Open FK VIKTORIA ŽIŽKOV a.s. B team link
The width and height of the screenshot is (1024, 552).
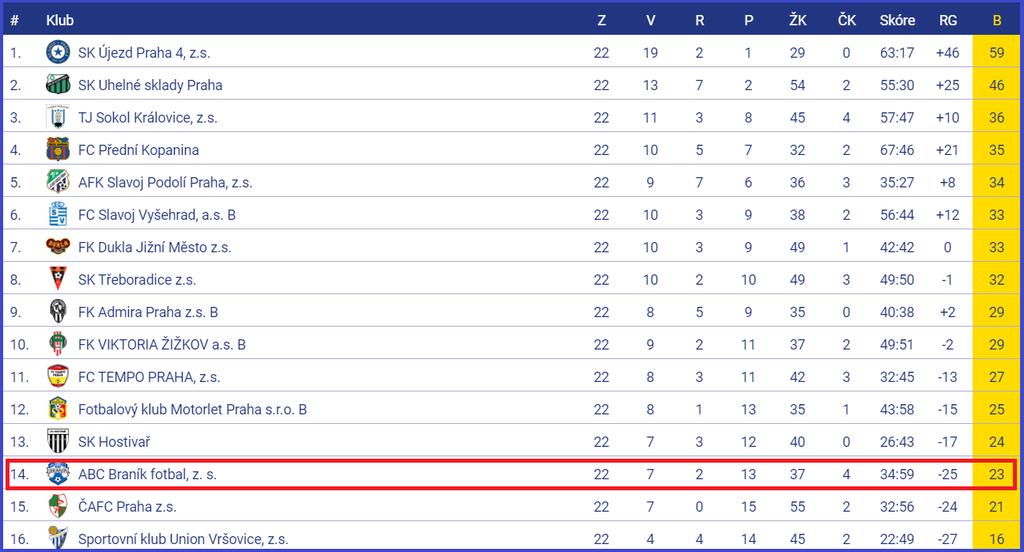tap(162, 344)
